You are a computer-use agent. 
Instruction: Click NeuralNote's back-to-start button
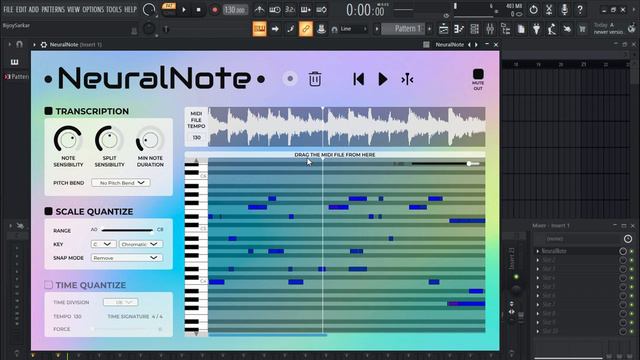coord(358,79)
